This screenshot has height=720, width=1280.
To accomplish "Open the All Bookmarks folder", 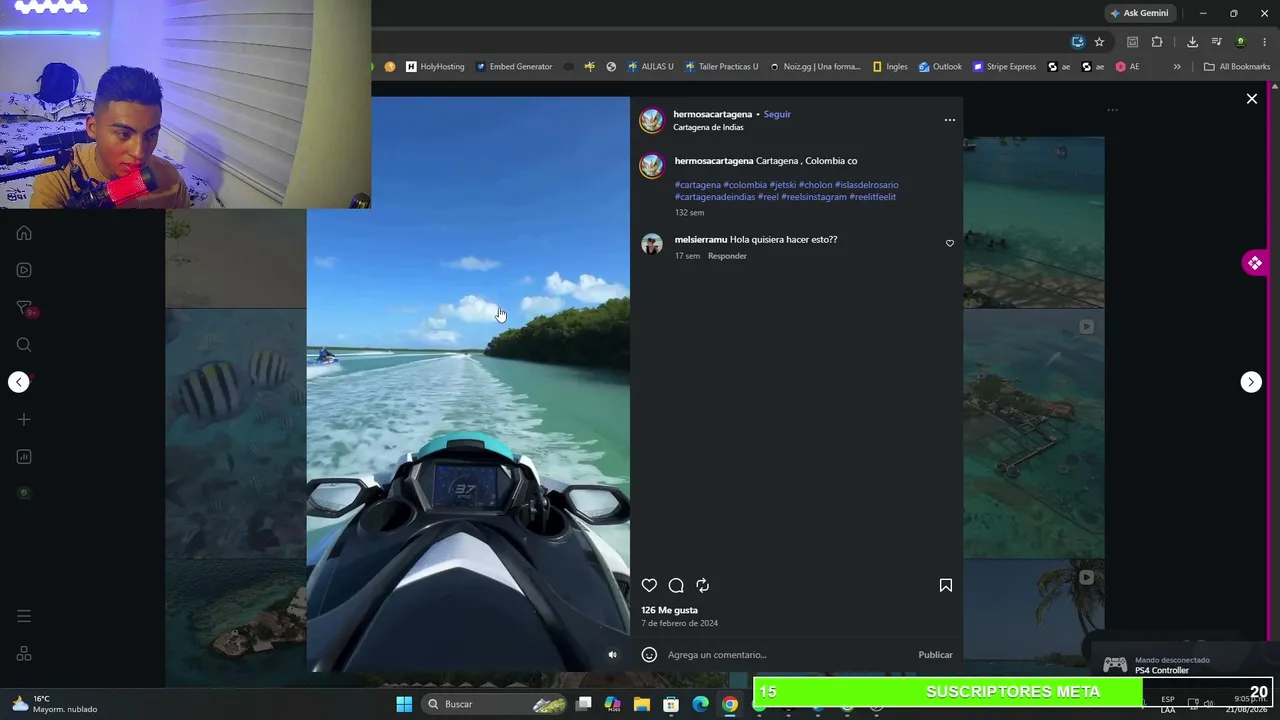I will point(1237,67).
